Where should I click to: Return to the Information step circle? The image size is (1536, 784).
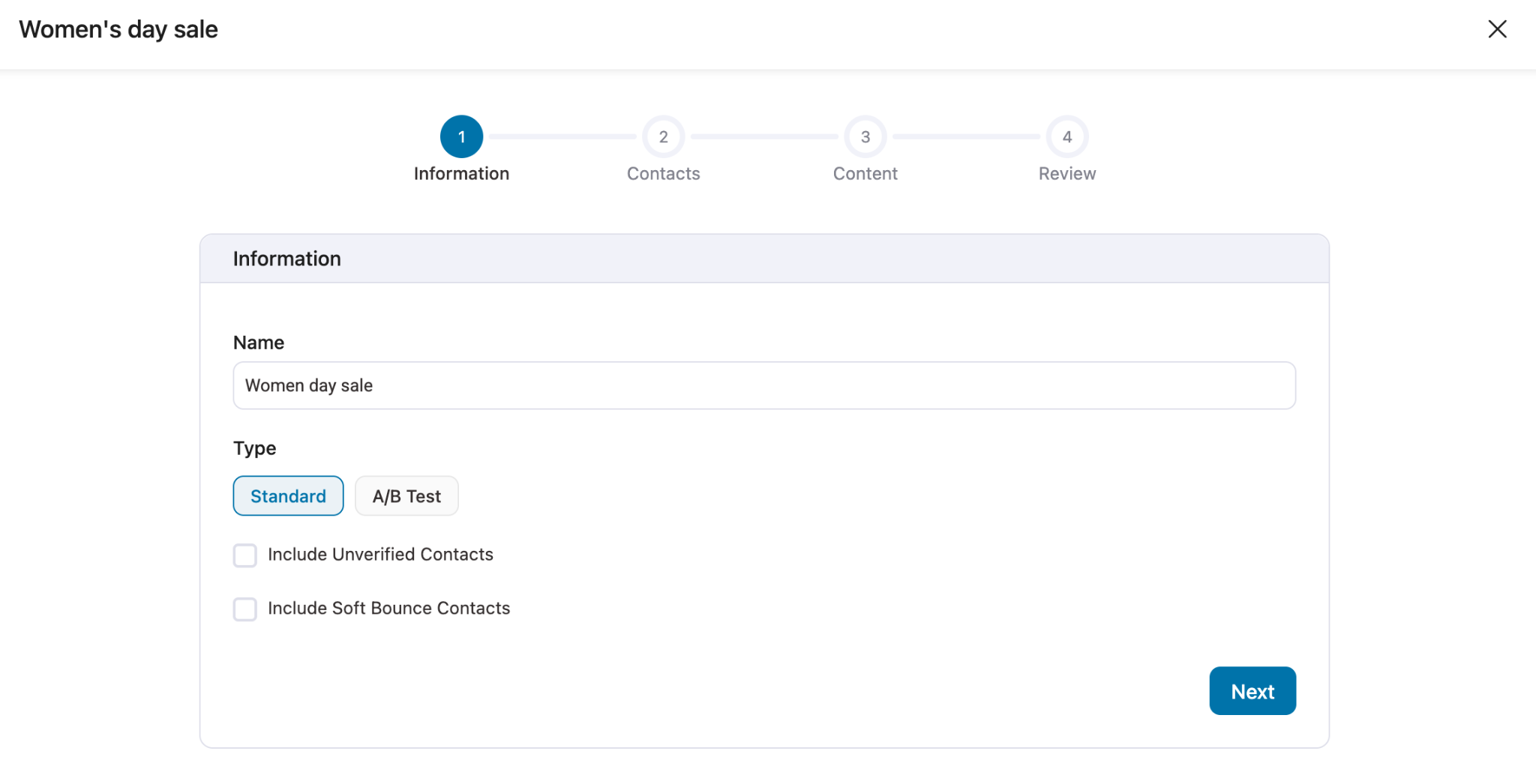point(461,136)
